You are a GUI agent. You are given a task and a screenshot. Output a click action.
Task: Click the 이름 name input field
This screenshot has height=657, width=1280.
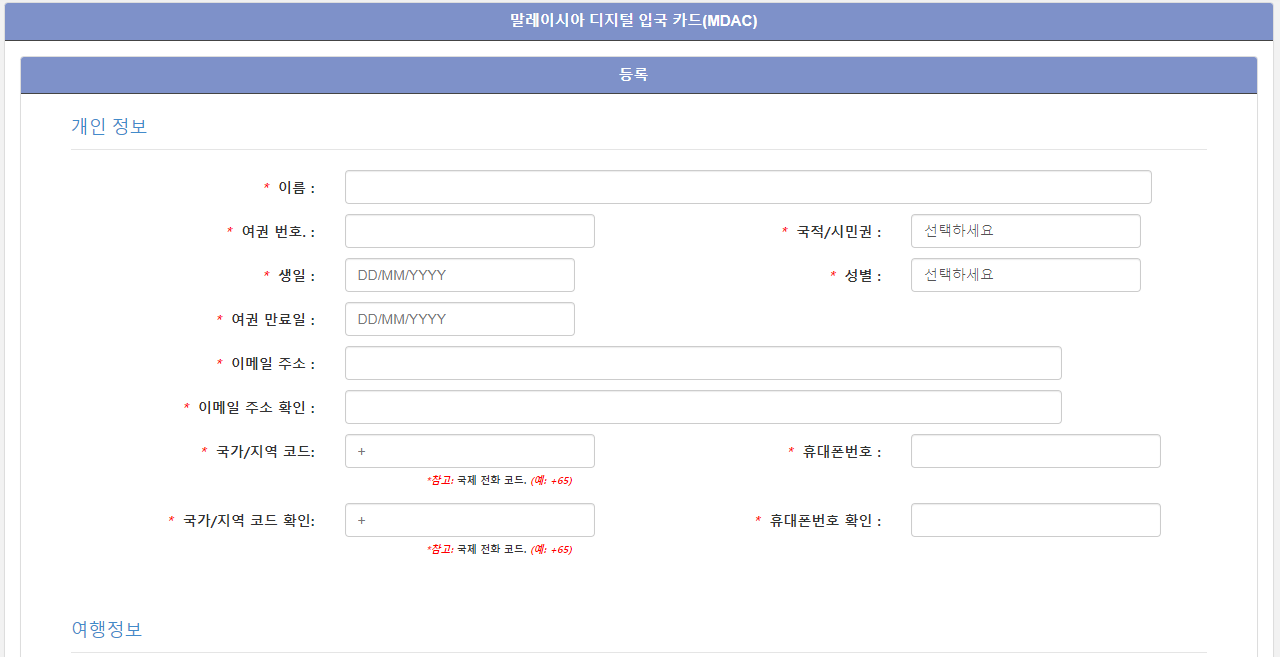pos(747,186)
